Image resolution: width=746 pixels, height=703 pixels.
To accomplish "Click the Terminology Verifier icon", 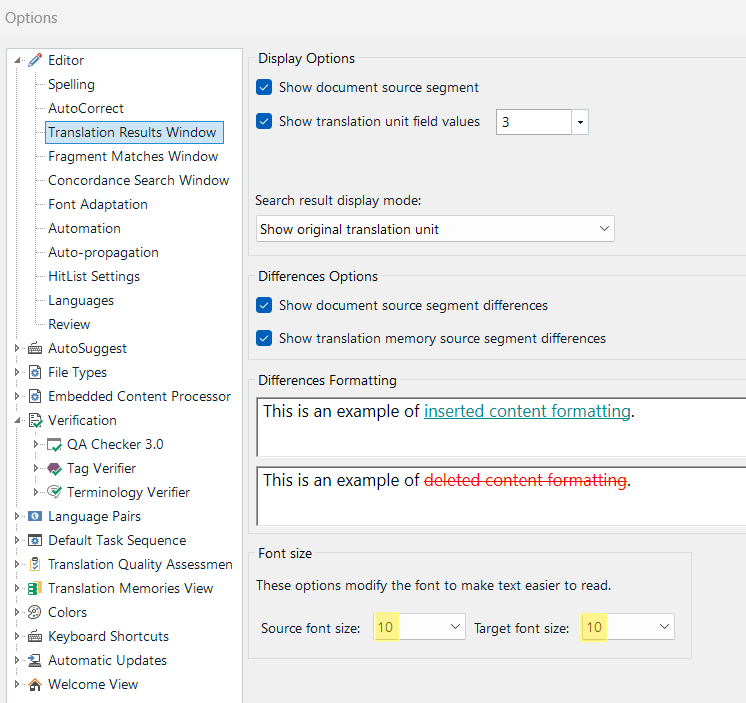I will [54, 492].
